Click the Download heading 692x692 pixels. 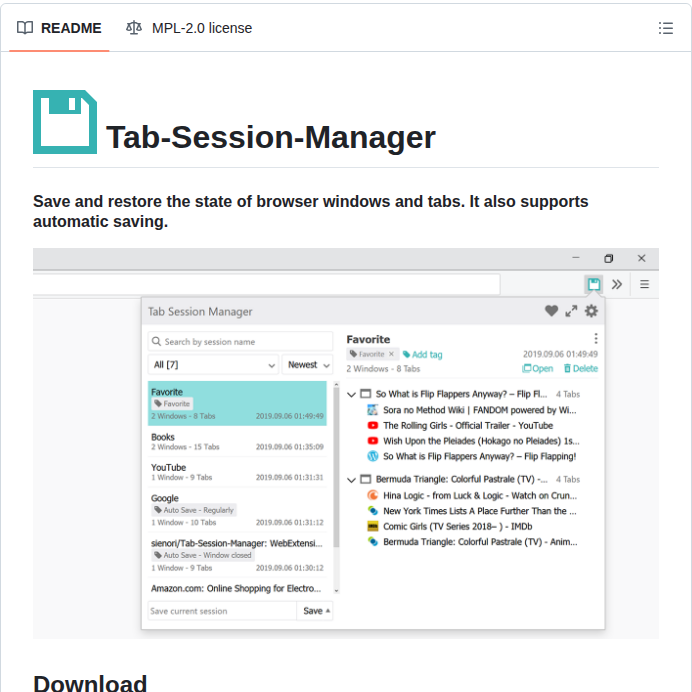(x=90, y=683)
